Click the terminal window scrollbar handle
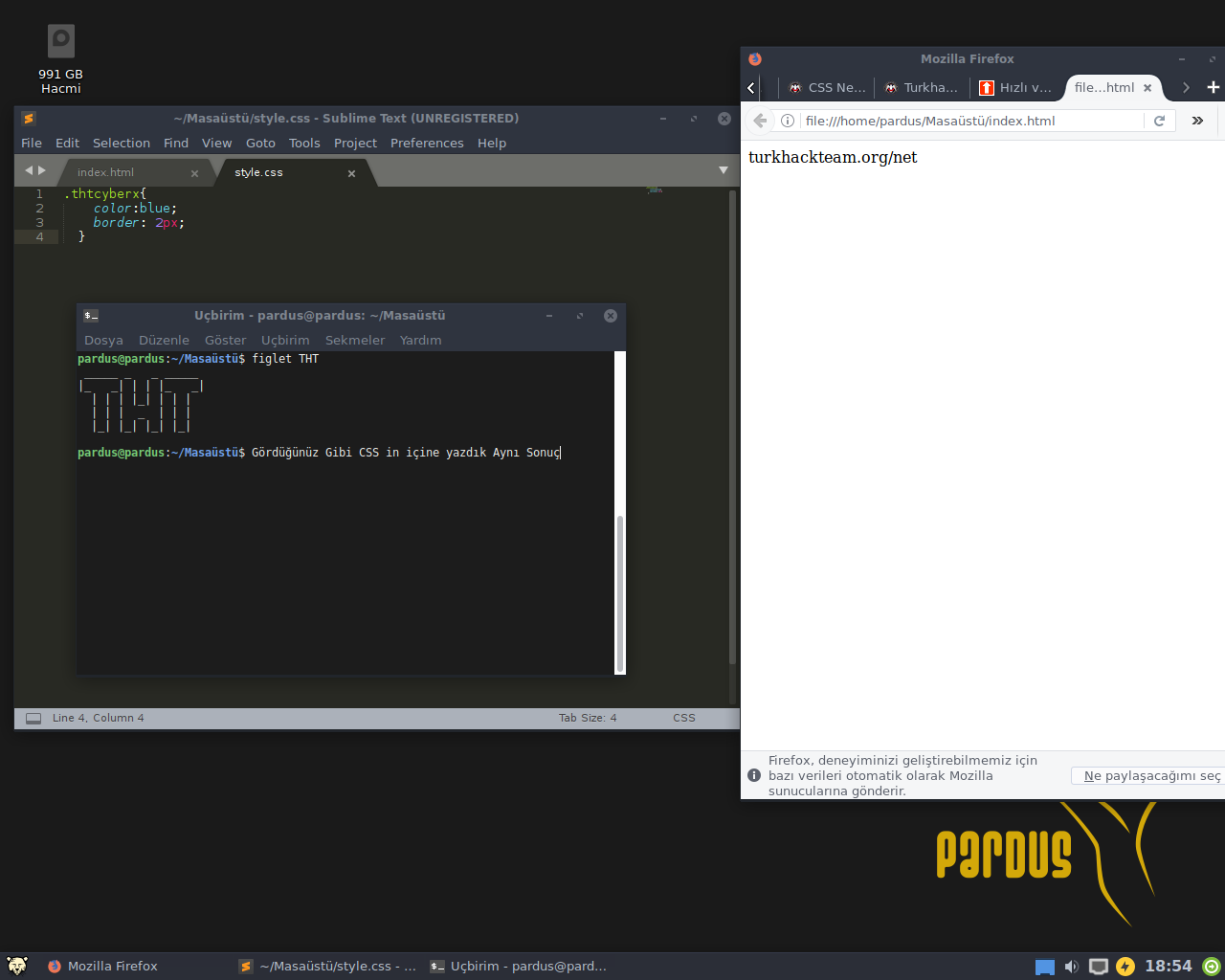The height and width of the screenshot is (980, 1225). 620,593
